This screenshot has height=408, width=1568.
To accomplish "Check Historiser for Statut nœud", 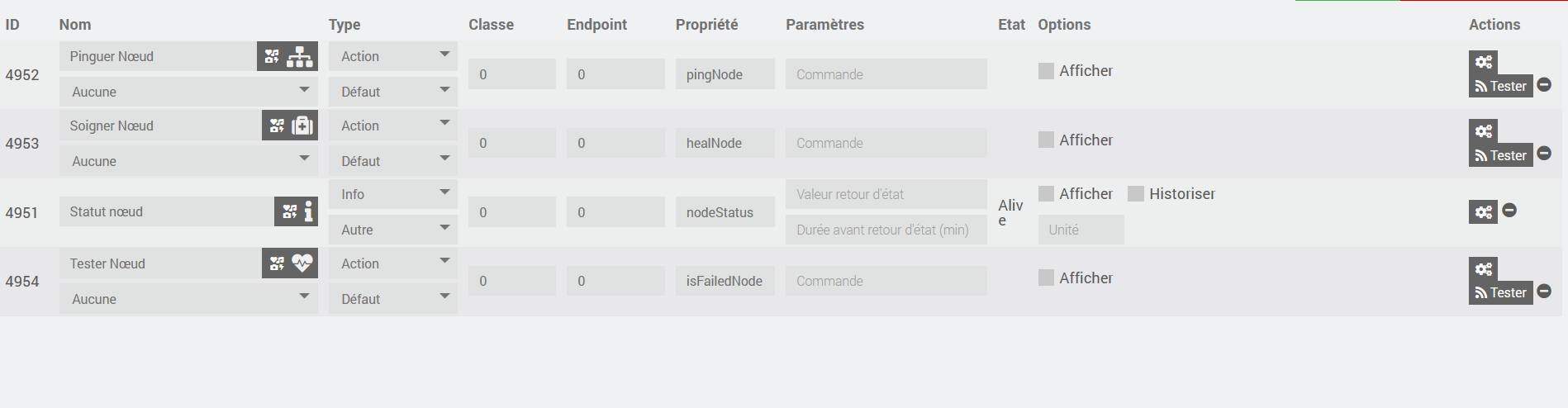I will tap(1136, 194).
